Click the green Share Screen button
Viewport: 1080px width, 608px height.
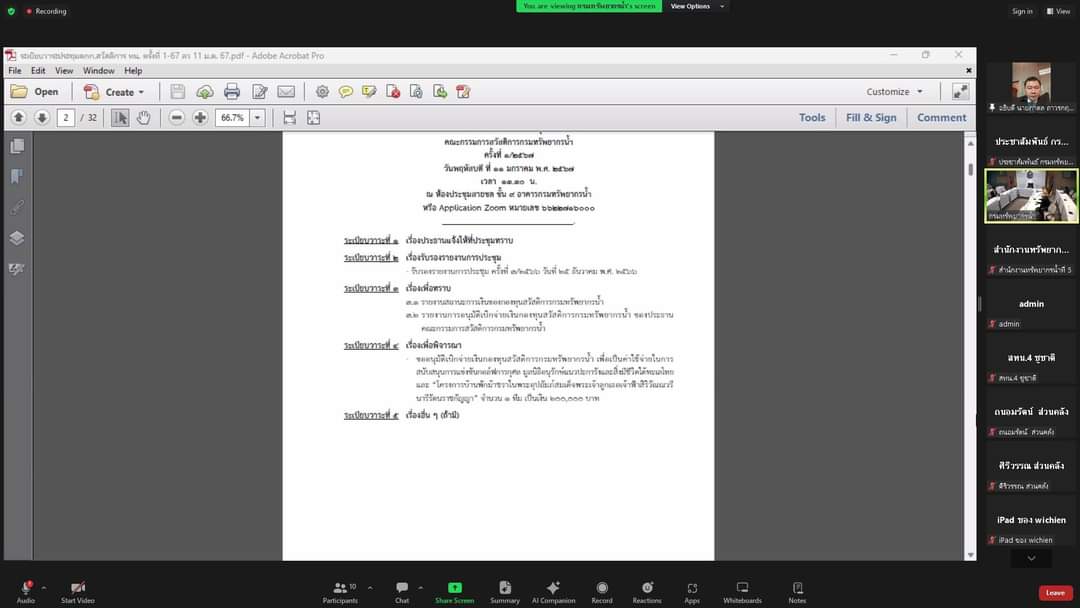[x=455, y=591]
